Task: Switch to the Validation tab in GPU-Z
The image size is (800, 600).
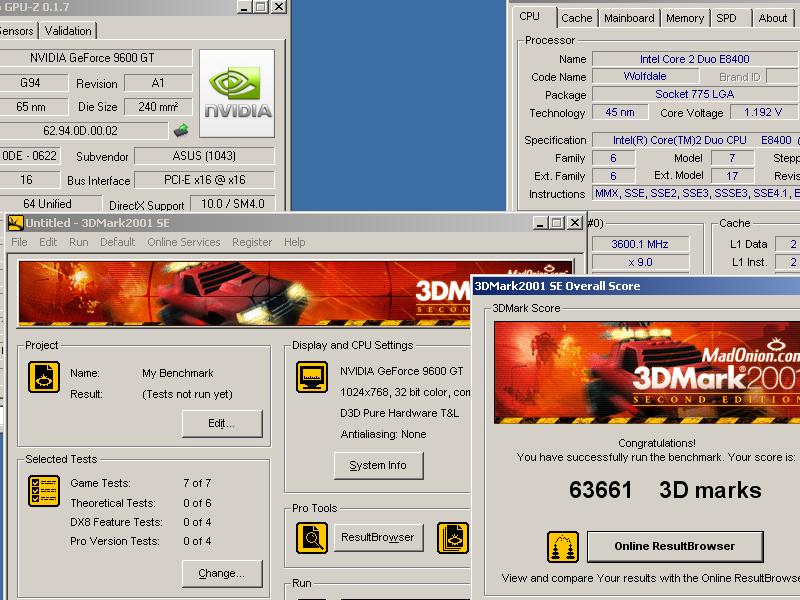Action: [68, 31]
